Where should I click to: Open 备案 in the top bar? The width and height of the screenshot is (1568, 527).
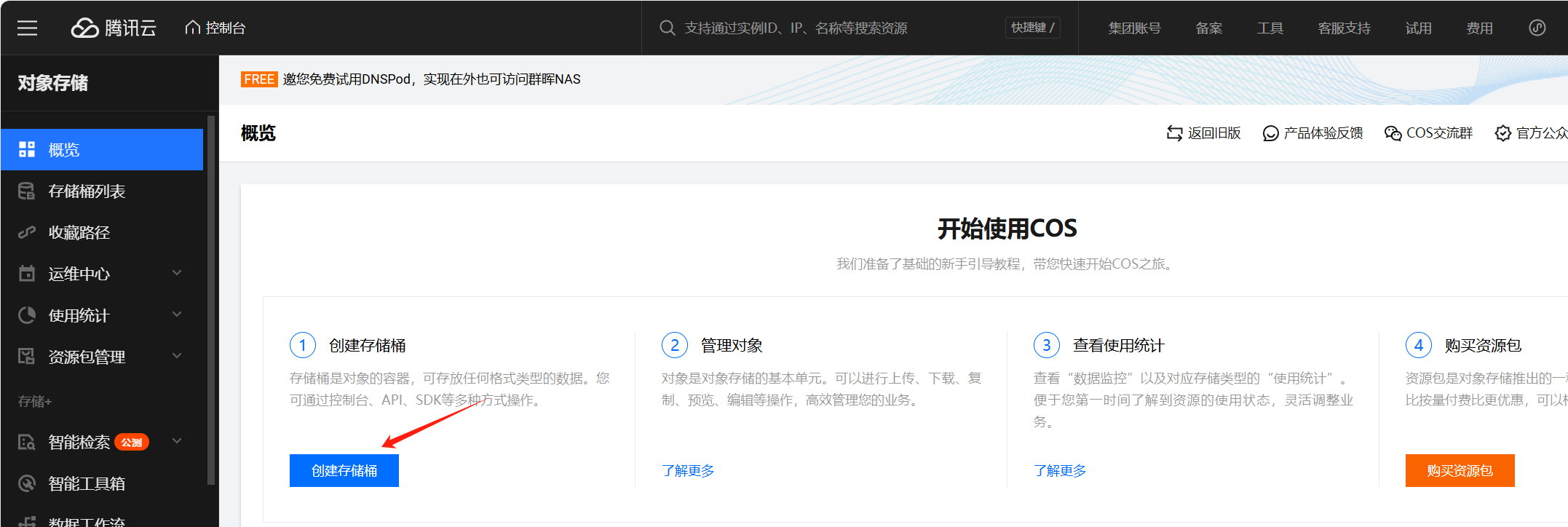1209,28
